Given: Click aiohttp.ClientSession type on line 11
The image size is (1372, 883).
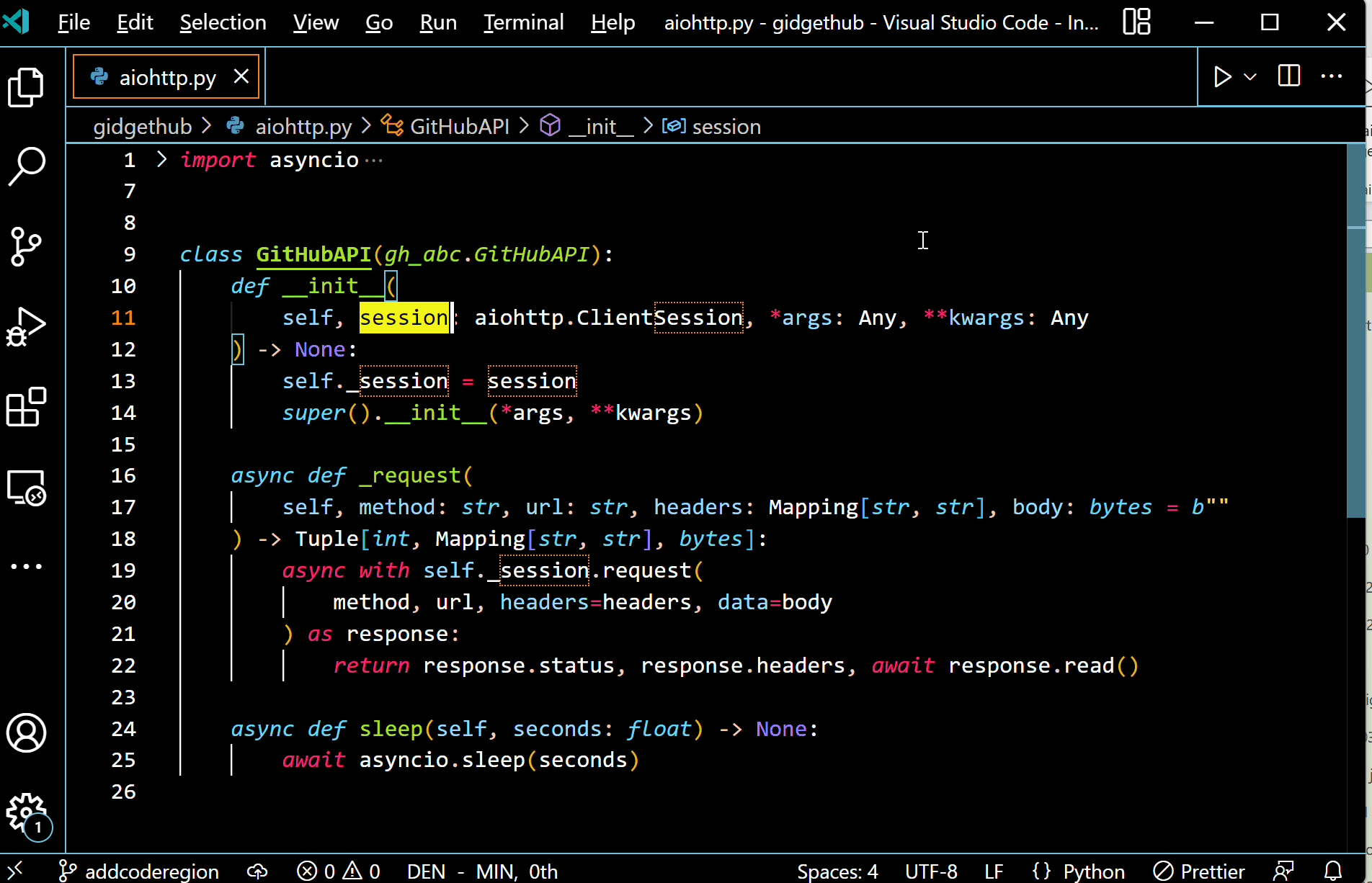Looking at the screenshot, I should coord(608,318).
